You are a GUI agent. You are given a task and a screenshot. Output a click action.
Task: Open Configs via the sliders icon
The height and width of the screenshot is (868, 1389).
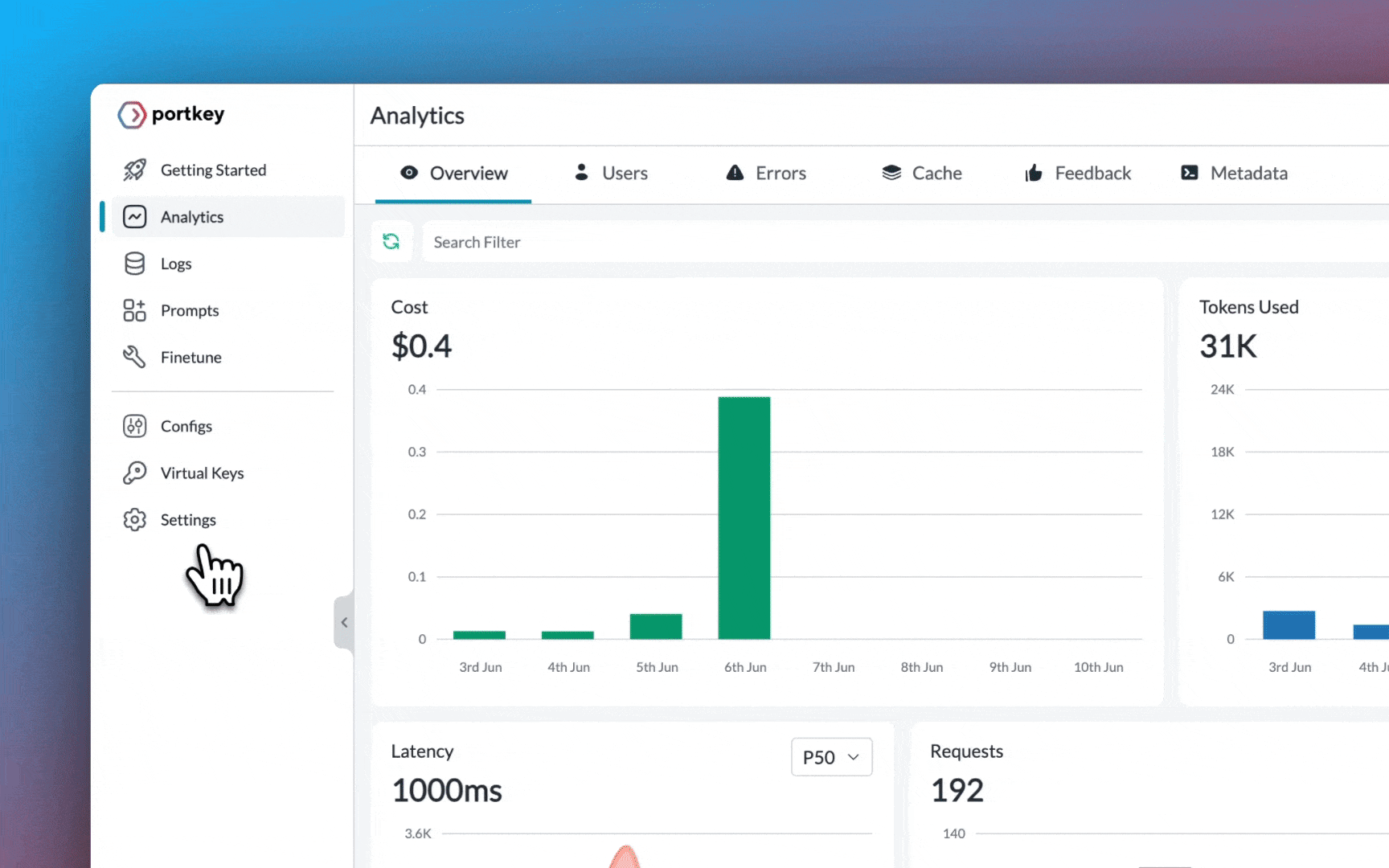pyautogui.click(x=134, y=426)
